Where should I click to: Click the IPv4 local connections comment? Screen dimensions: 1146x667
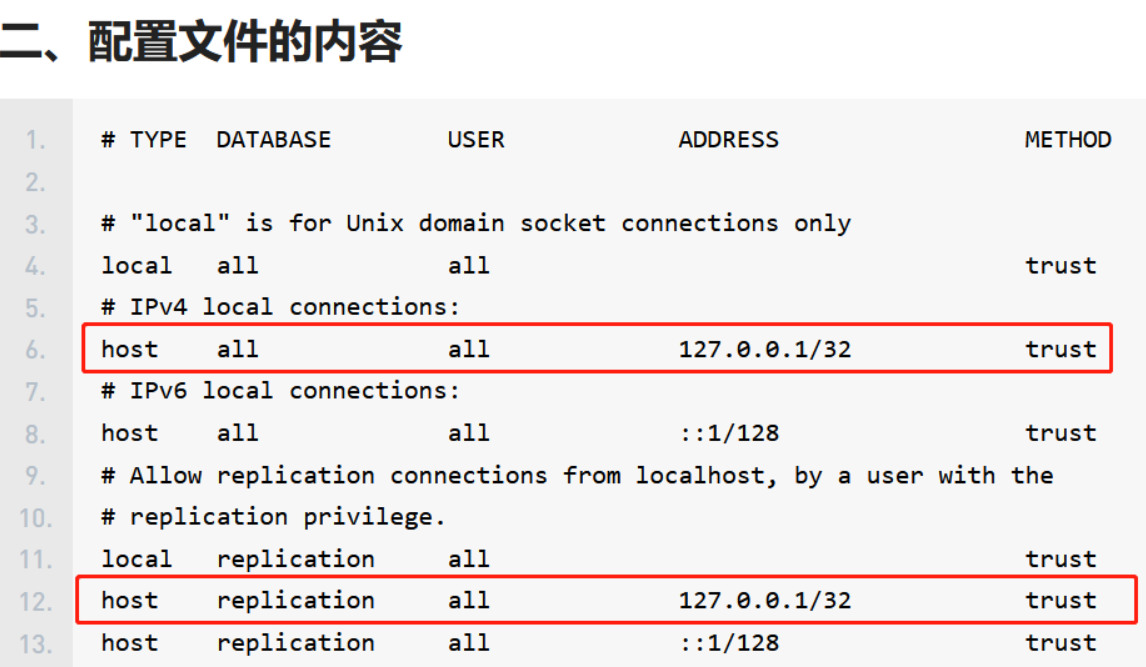(281, 307)
